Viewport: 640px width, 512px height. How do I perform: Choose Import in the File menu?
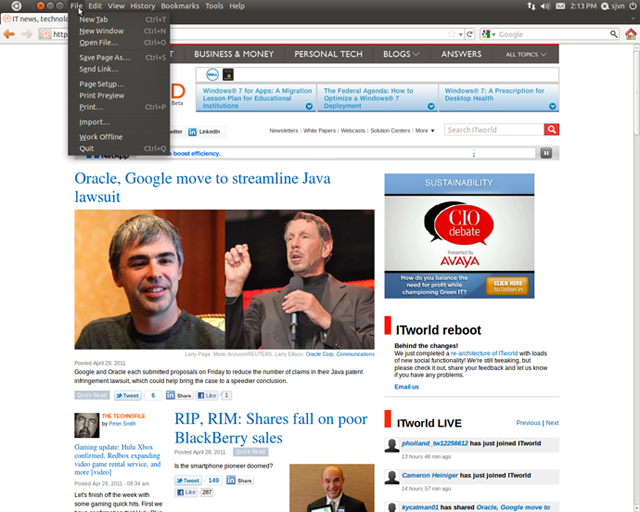119,122
